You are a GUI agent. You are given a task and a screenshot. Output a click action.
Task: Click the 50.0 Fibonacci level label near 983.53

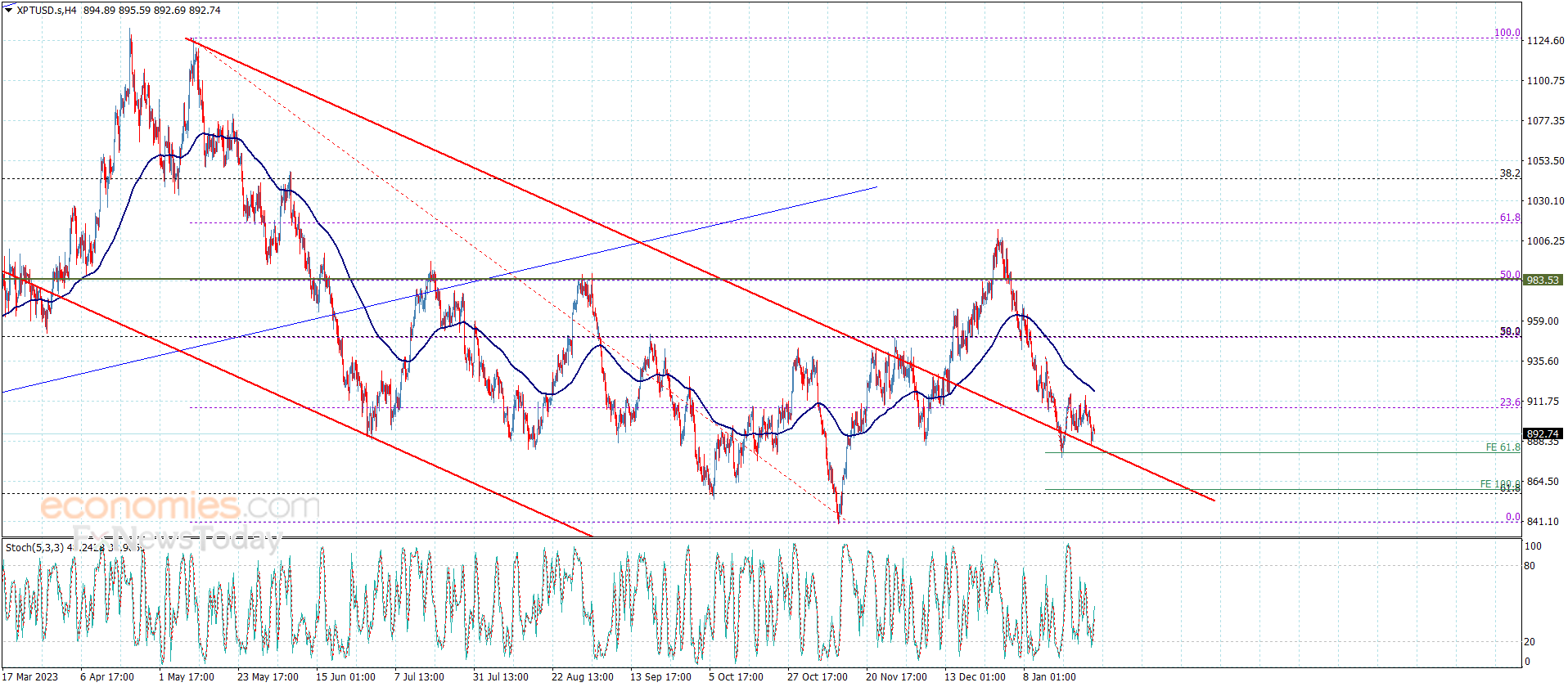(x=1510, y=275)
